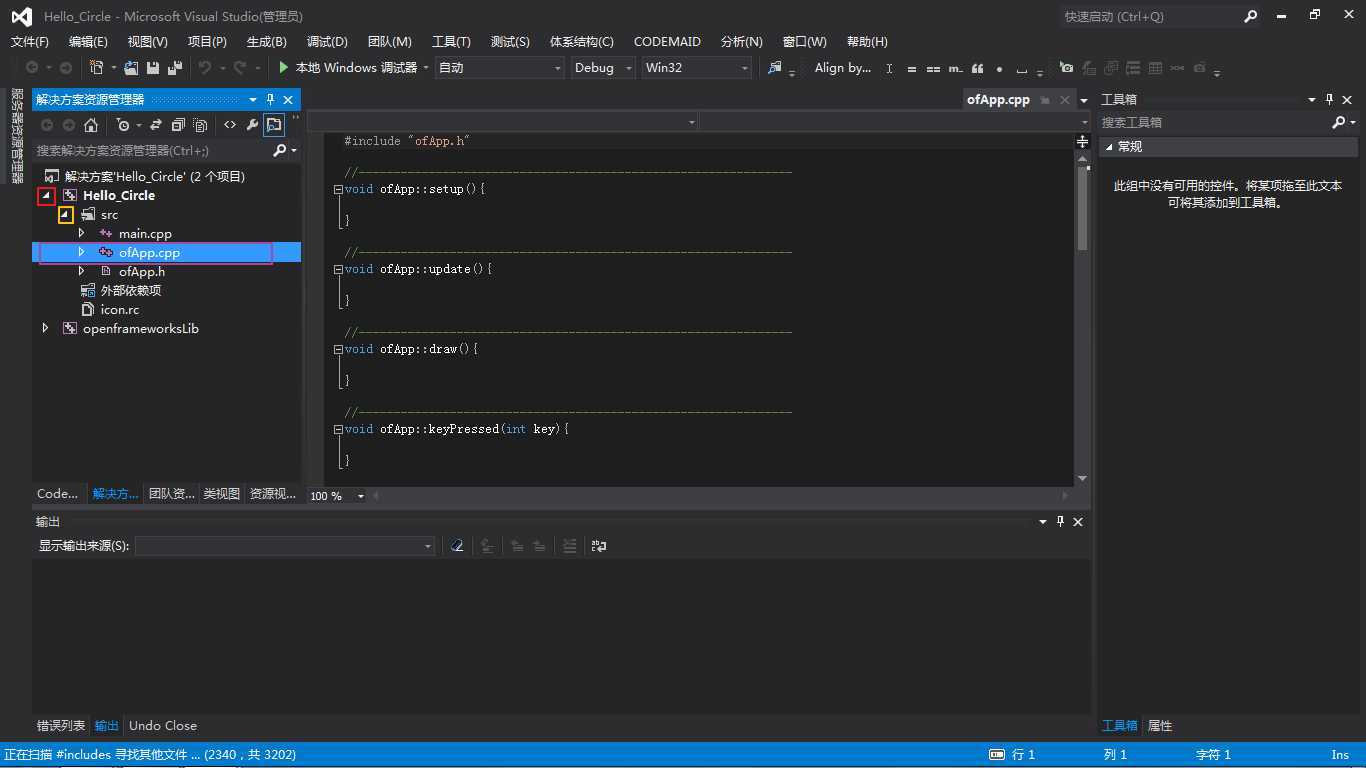Click the editor vertical scrollbar thumb
The image size is (1366, 768).
[x=1082, y=208]
